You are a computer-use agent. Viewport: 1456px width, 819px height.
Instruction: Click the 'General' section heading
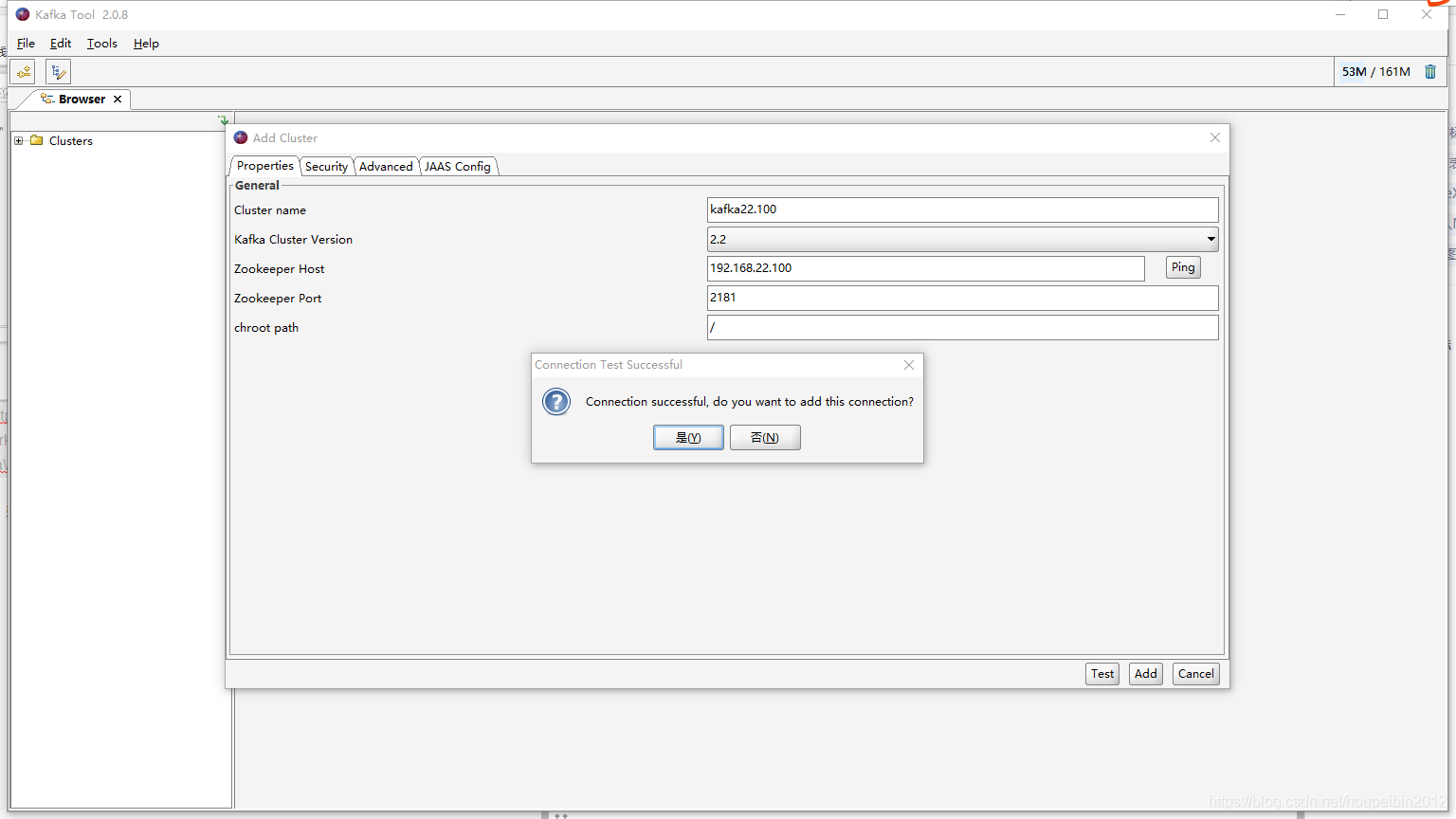[x=257, y=186]
